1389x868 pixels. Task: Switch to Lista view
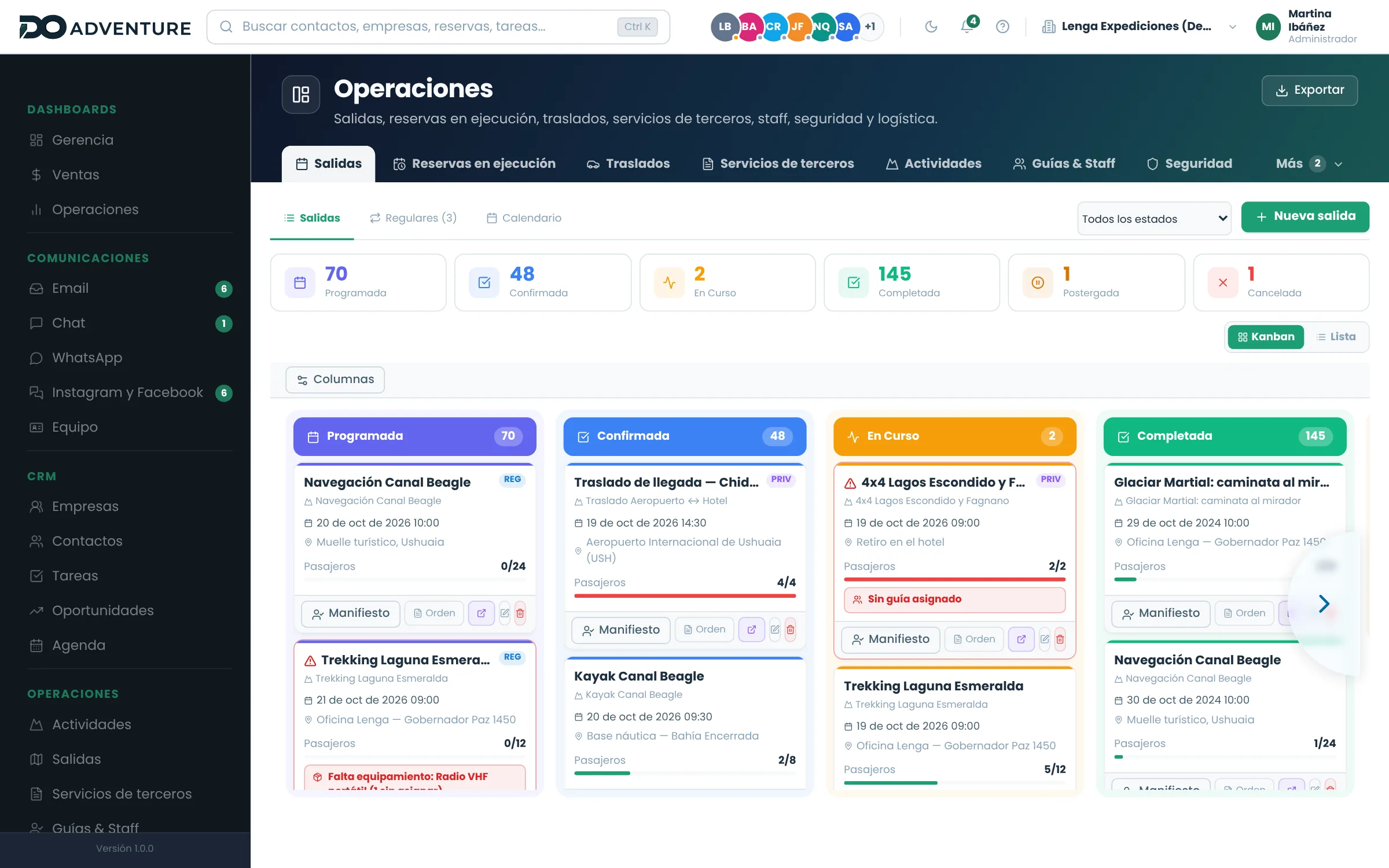(x=1336, y=337)
